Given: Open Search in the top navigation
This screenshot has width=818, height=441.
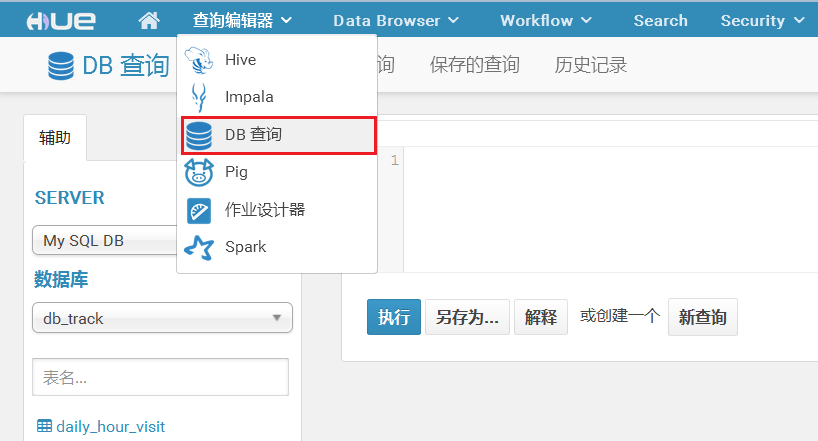Looking at the screenshot, I should coord(660,20).
